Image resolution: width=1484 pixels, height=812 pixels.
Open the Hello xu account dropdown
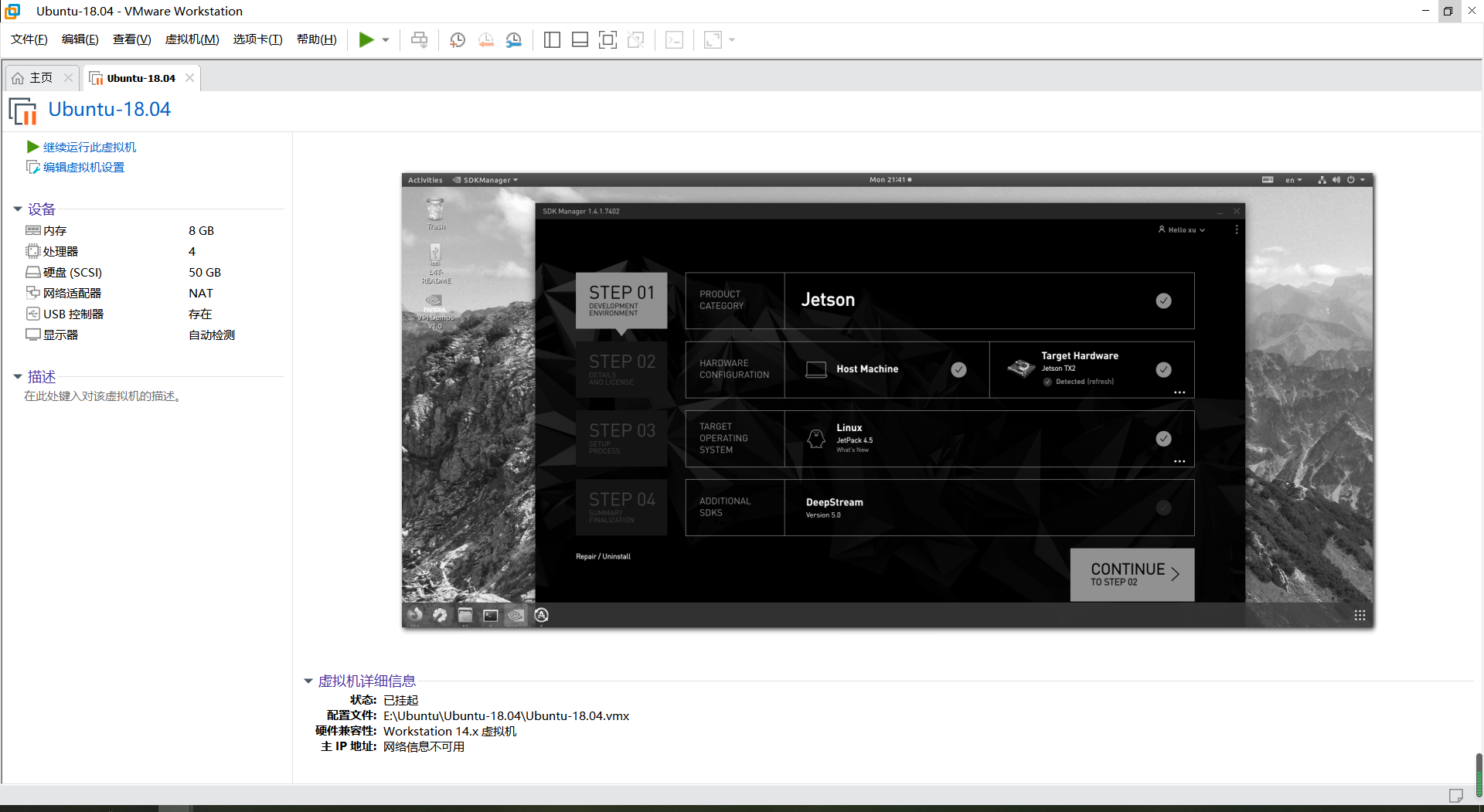1180,229
